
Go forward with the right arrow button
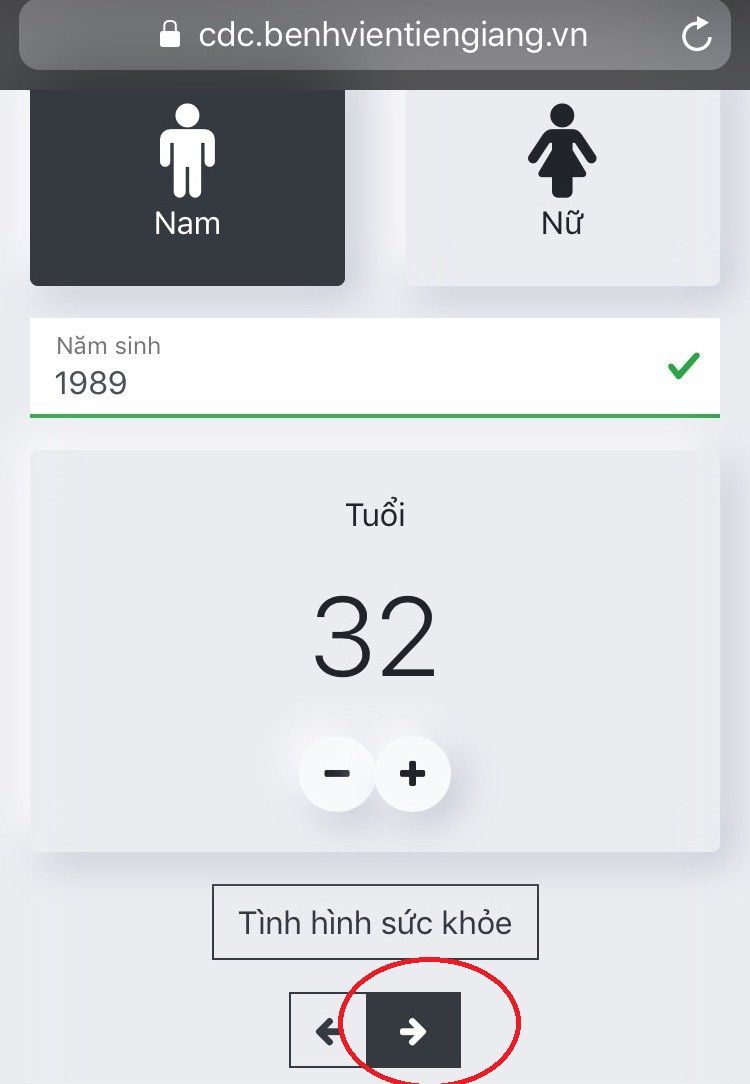click(x=413, y=1031)
